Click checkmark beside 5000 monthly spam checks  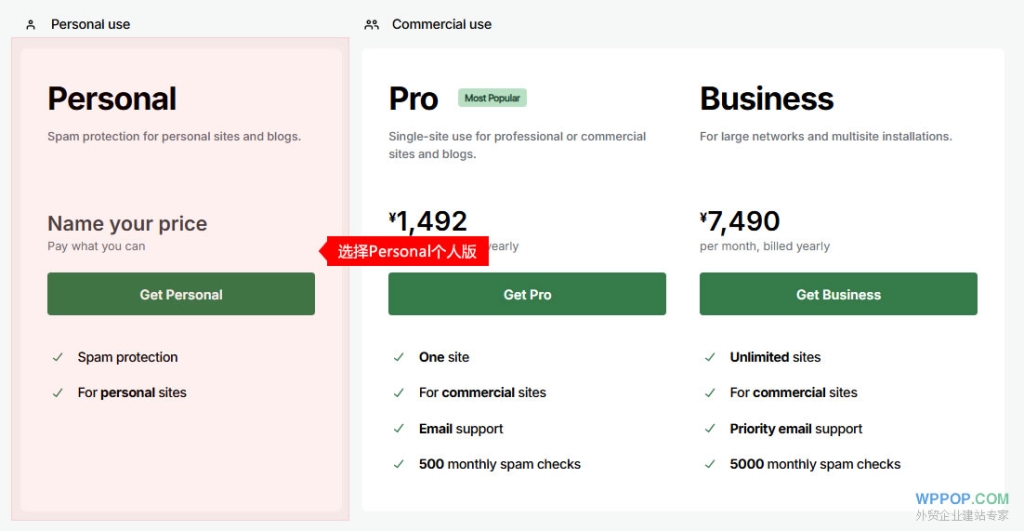pyautogui.click(x=710, y=464)
